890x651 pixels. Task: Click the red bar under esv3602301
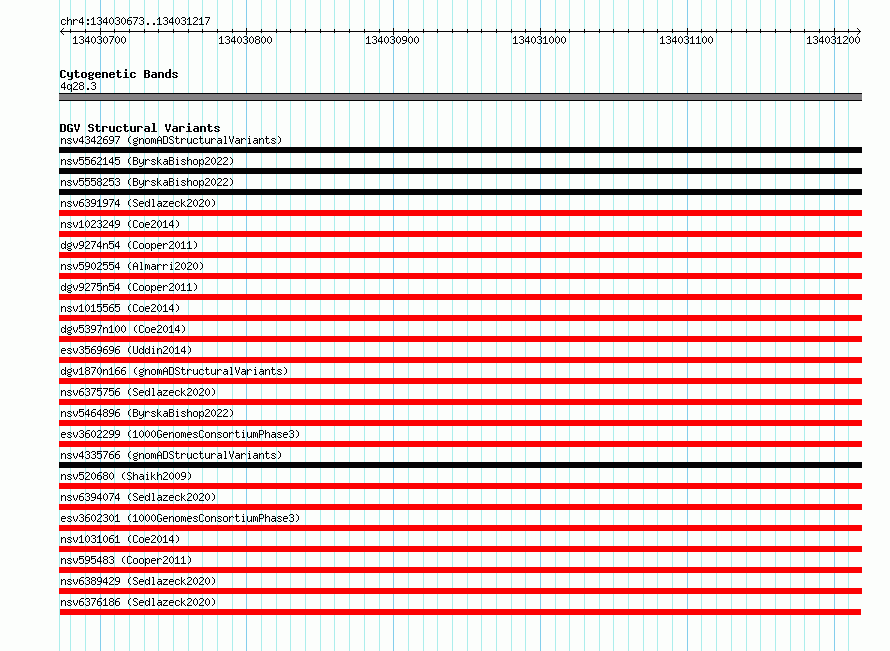[460, 528]
